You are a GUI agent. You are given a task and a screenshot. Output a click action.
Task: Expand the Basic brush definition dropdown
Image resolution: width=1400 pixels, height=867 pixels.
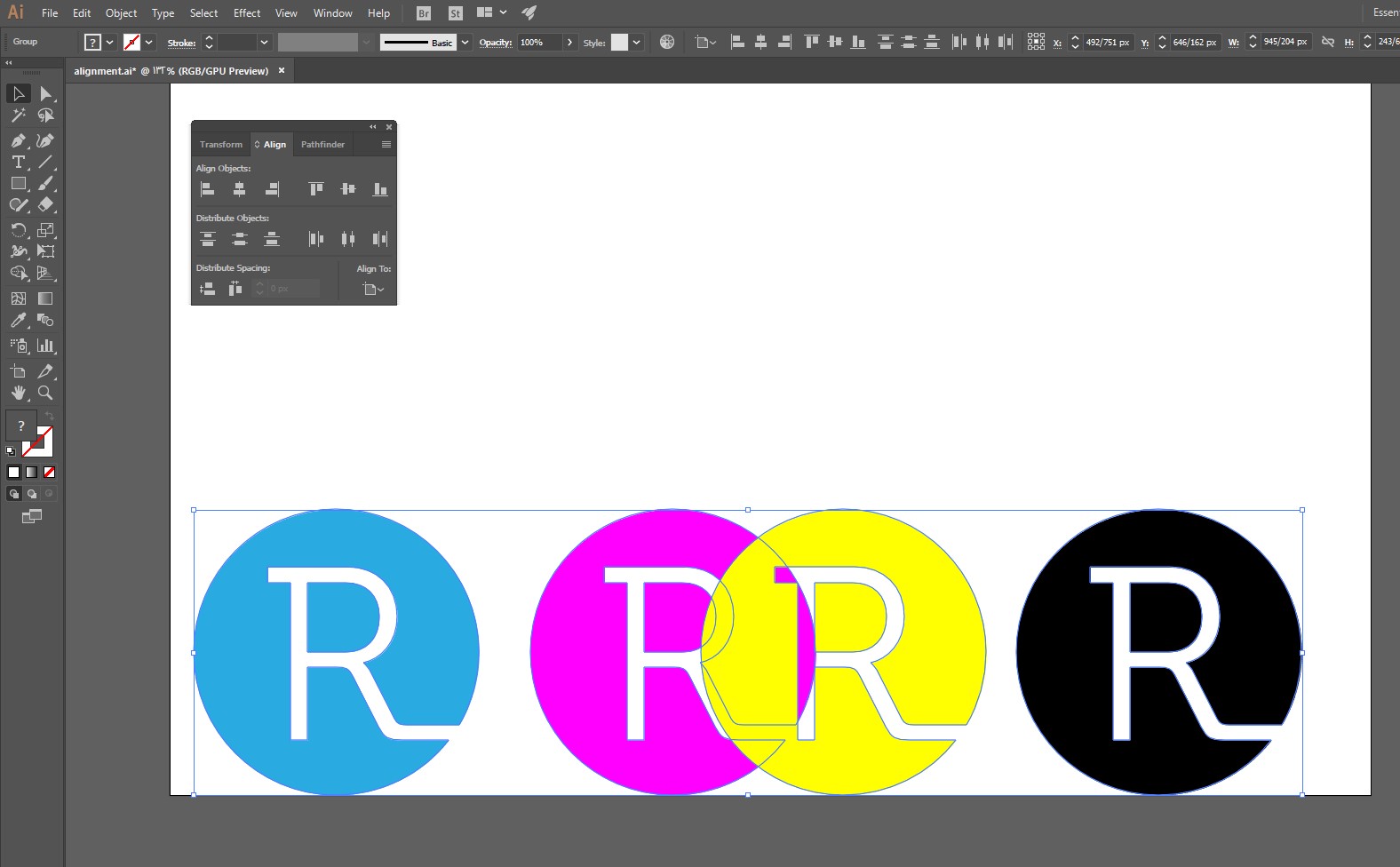pyautogui.click(x=465, y=43)
